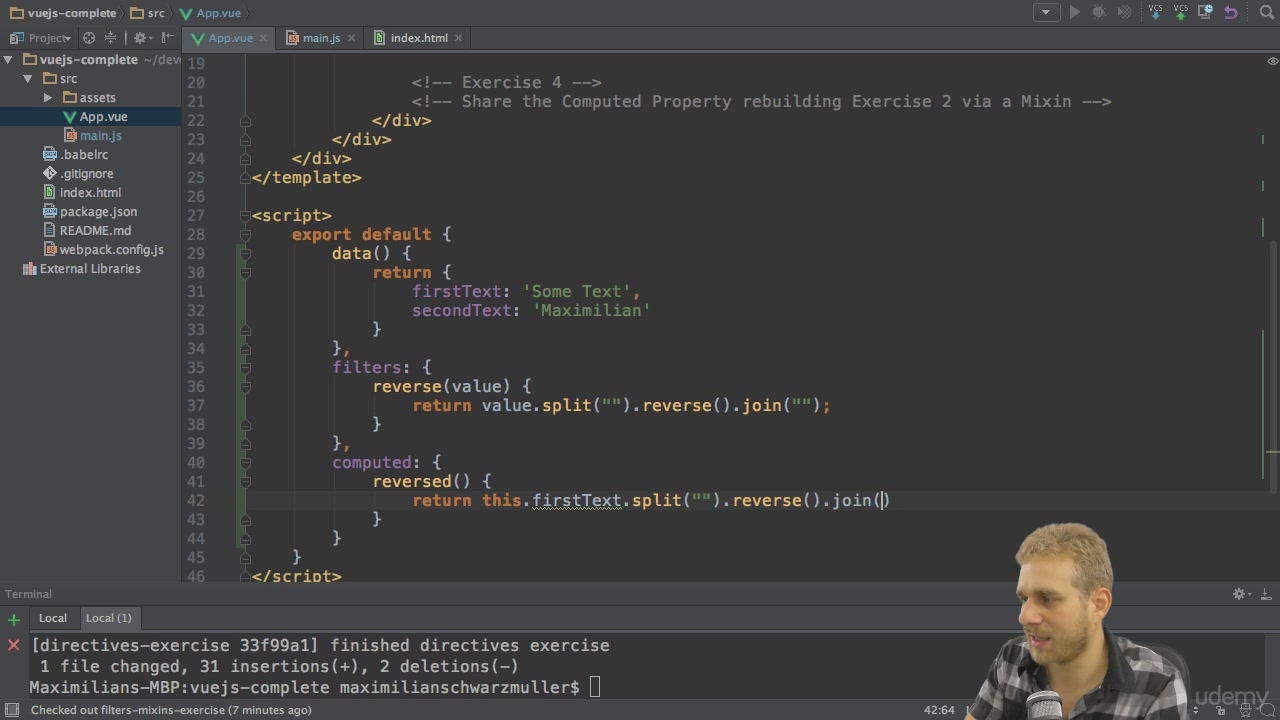
Task: Click fold toggle at computed line 40
Action: click(x=245, y=463)
